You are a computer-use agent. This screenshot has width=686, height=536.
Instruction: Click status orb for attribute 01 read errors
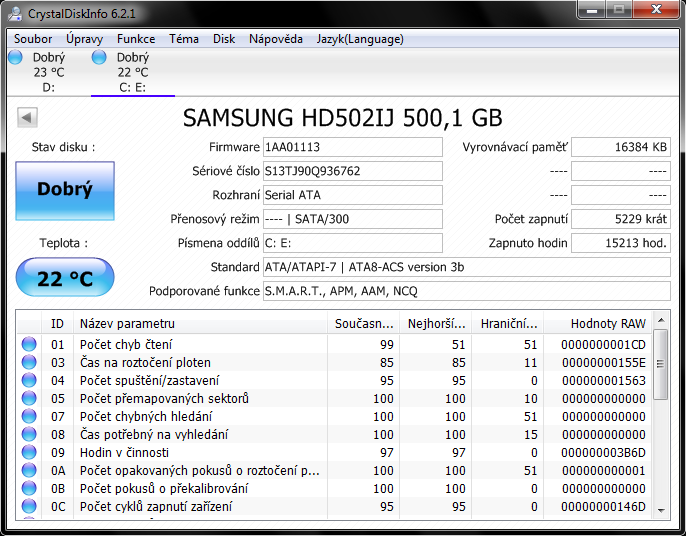pyautogui.click(x=29, y=345)
